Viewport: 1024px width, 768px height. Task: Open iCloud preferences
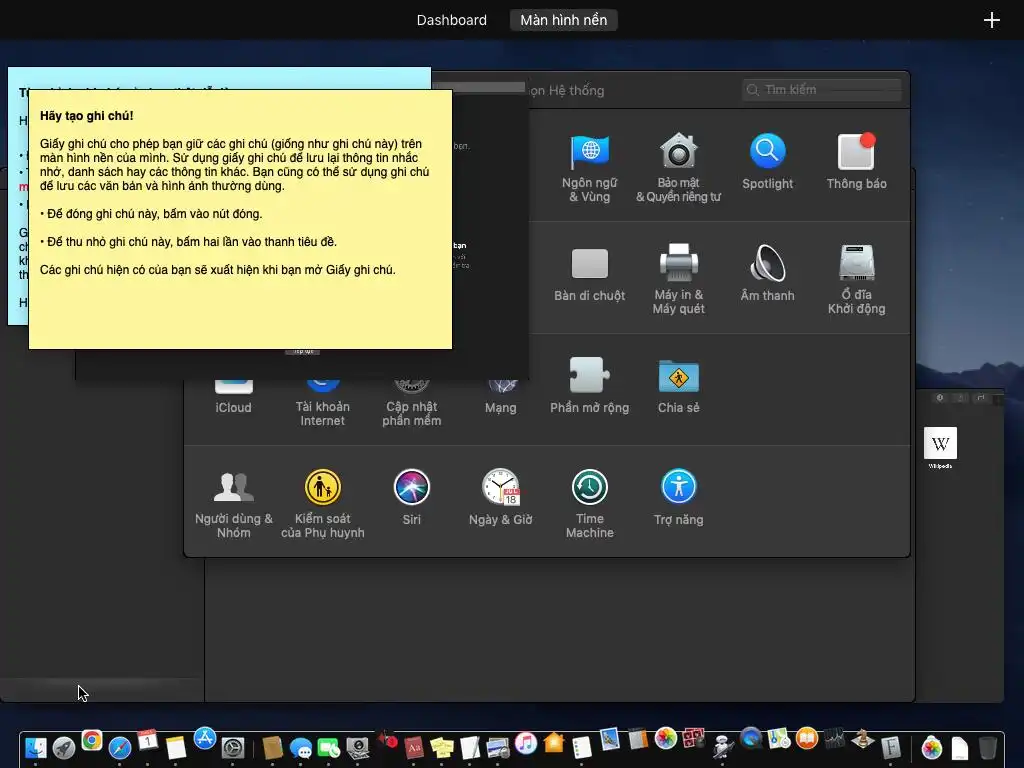[x=233, y=398]
